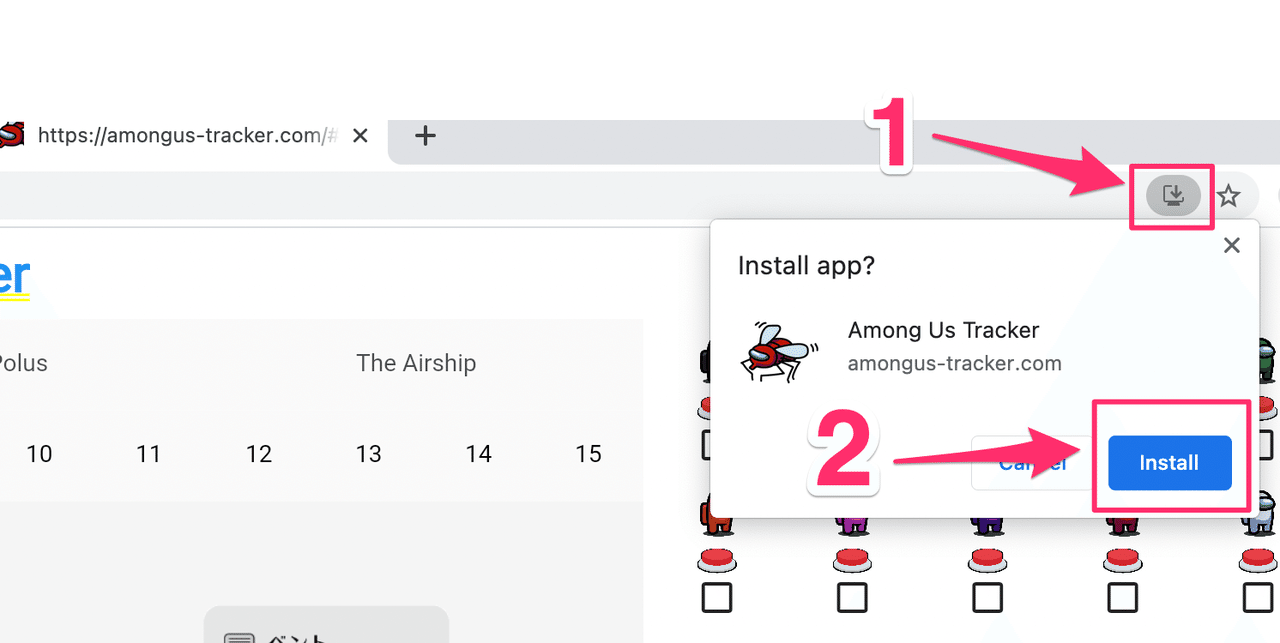Click the bookmark star in the toolbar
Image resolution: width=1280 pixels, height=643 pixels.
pos(1229,196)
